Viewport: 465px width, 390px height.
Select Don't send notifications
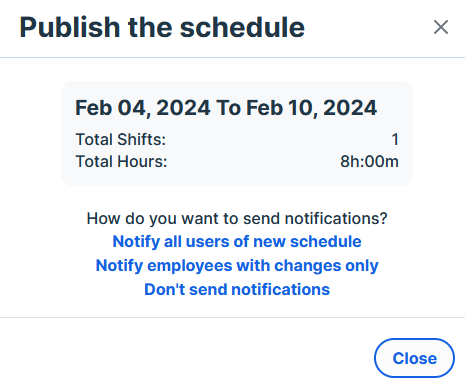[237, 289]
